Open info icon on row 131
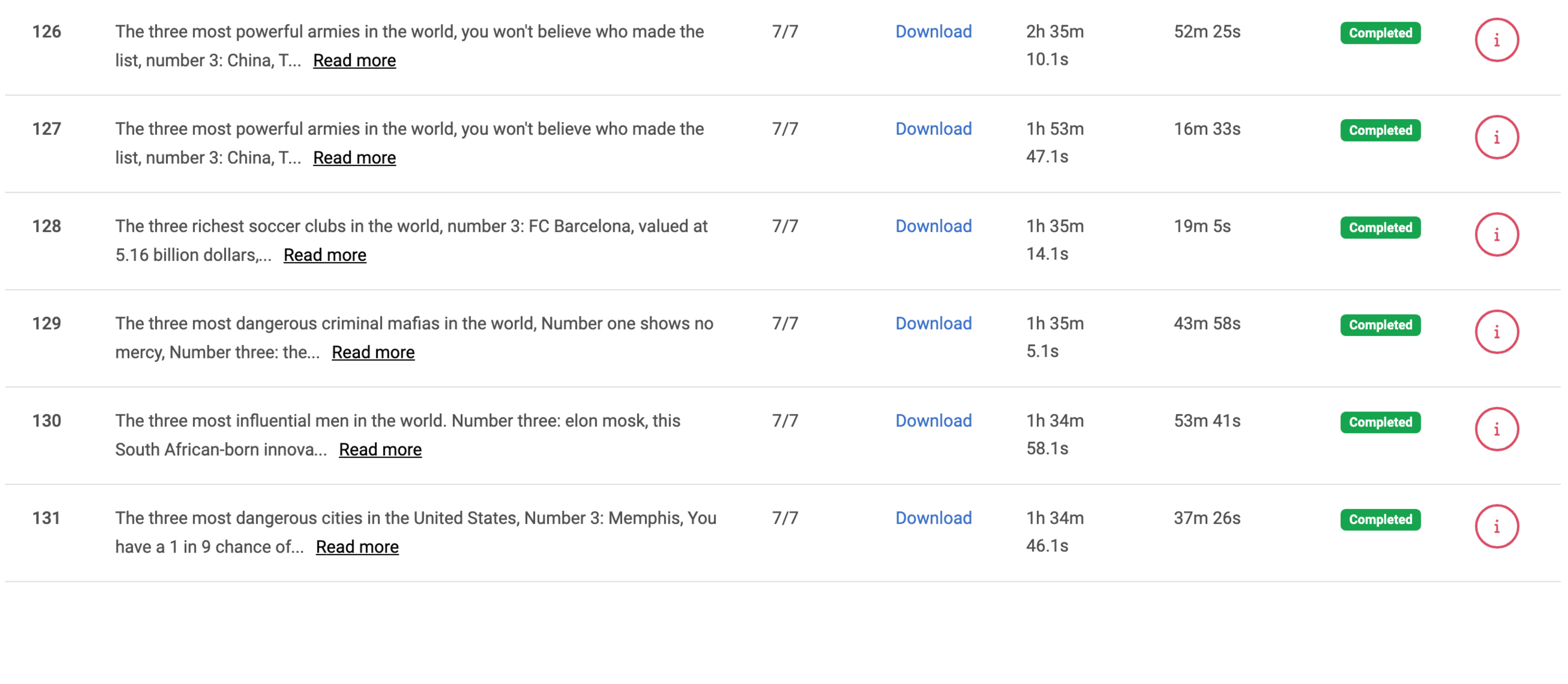This screenshot has width=1568, height=684. (x=1496, y=526)
